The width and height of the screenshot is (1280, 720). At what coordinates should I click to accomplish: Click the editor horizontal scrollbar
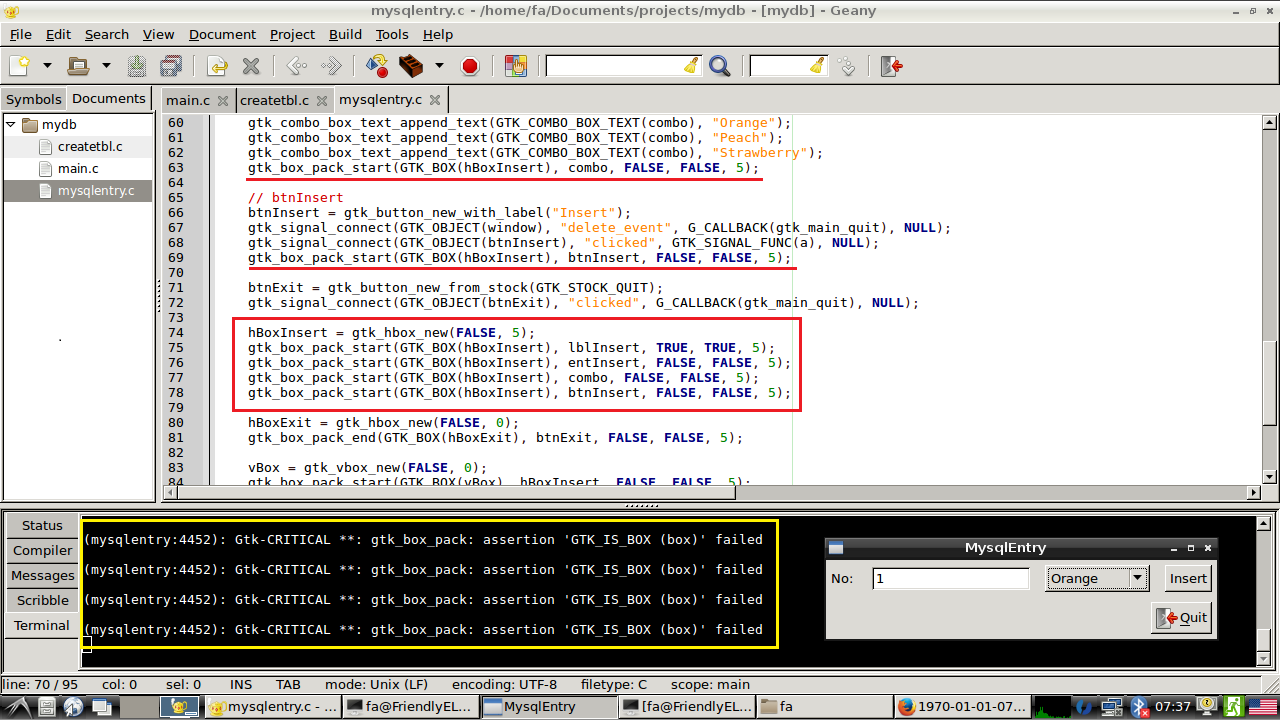[711, 492]
